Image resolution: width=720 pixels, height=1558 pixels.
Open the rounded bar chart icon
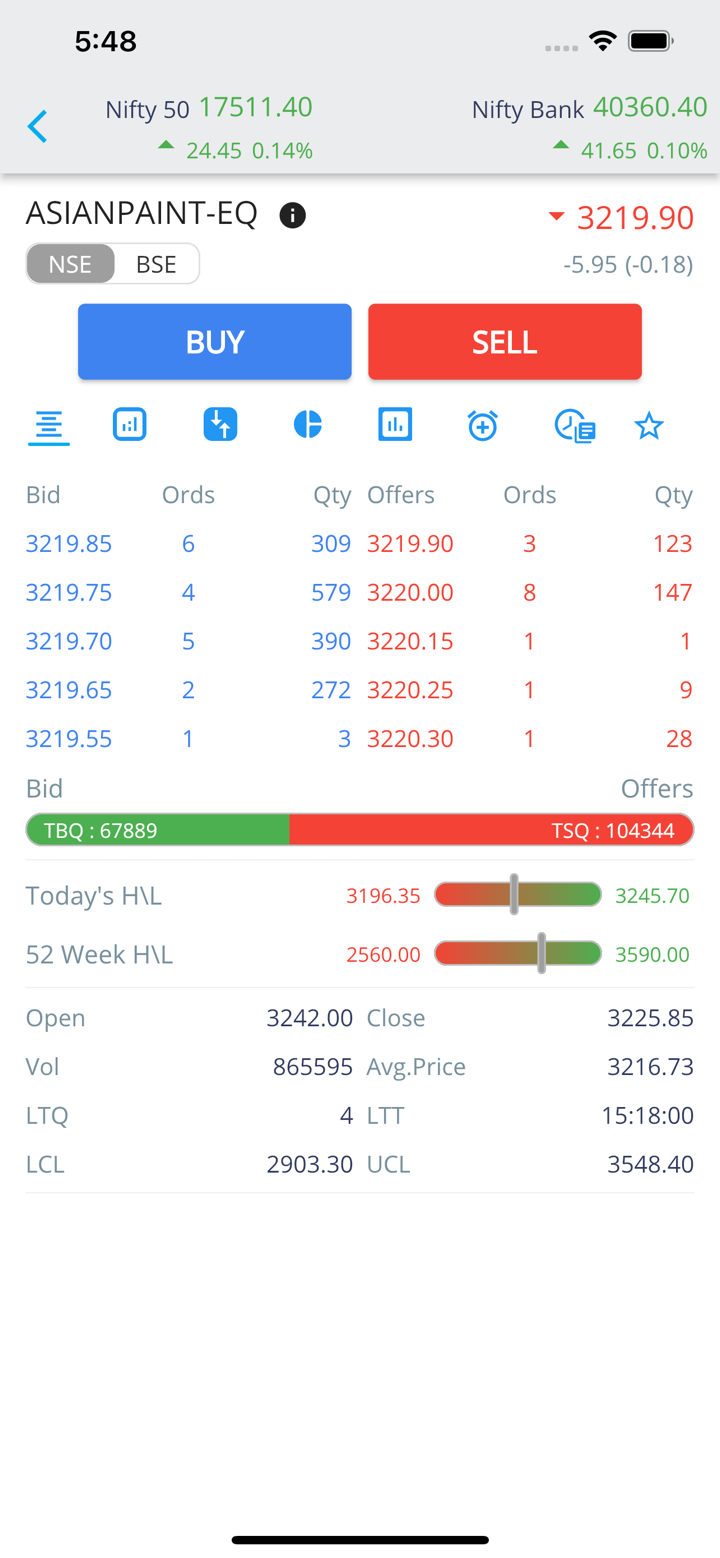coord(130,425)
